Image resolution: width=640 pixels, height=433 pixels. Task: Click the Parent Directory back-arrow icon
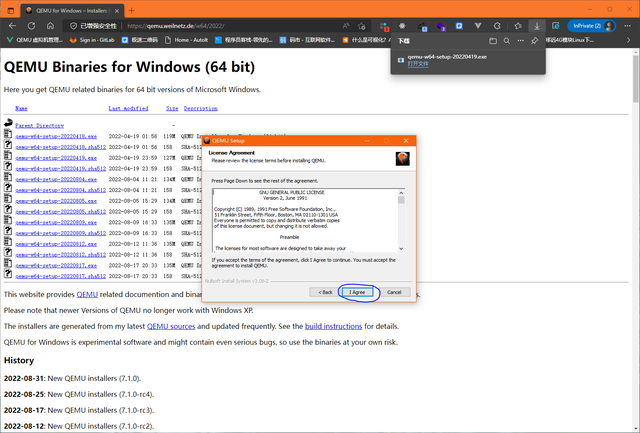[8, 122]
